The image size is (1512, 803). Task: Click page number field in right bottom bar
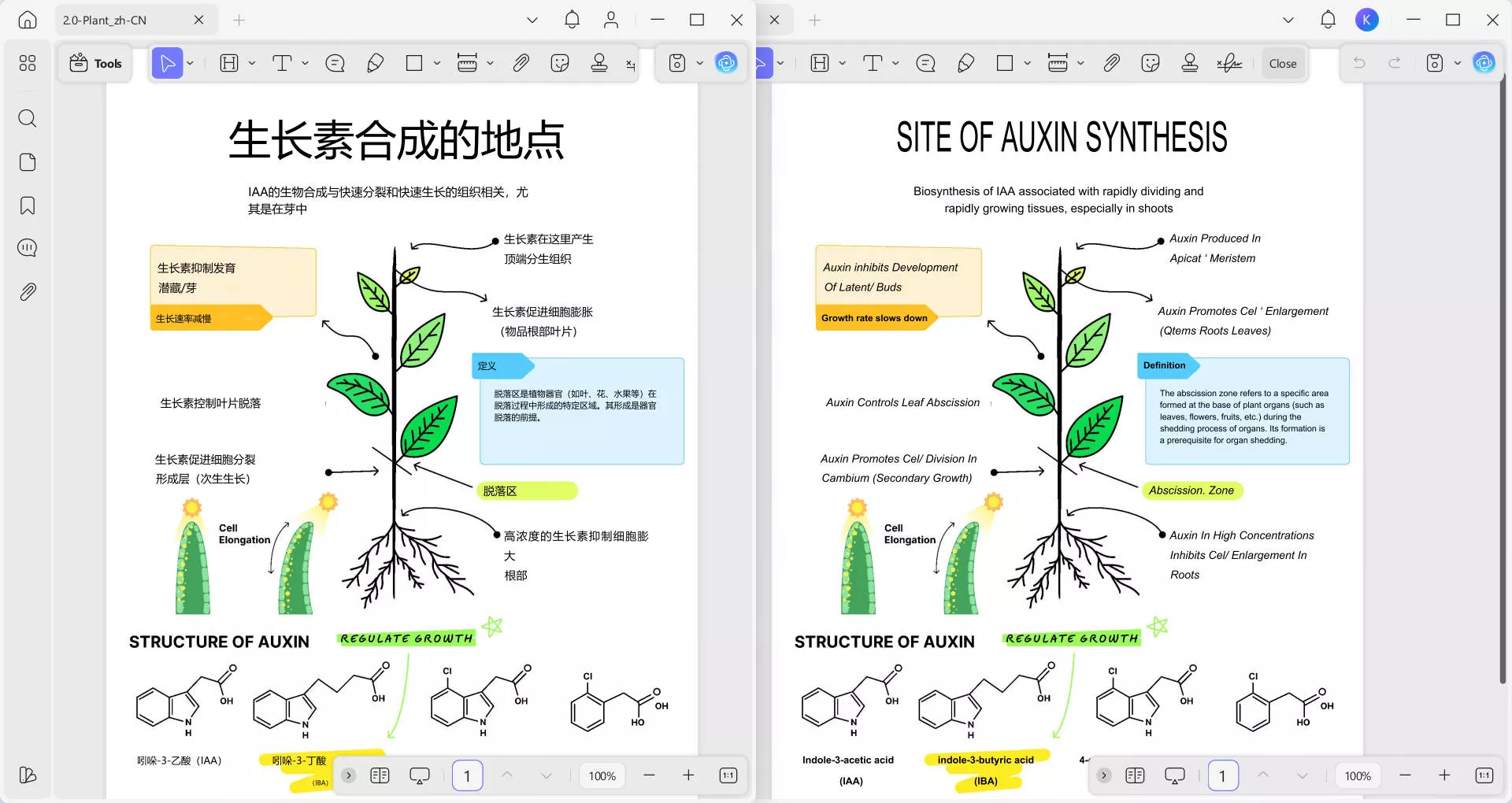coord(1223,776)
